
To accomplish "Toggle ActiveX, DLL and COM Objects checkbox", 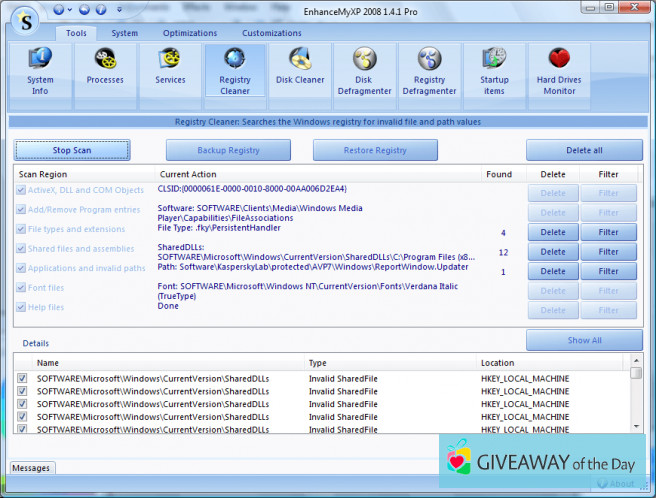I will point(22,190).
